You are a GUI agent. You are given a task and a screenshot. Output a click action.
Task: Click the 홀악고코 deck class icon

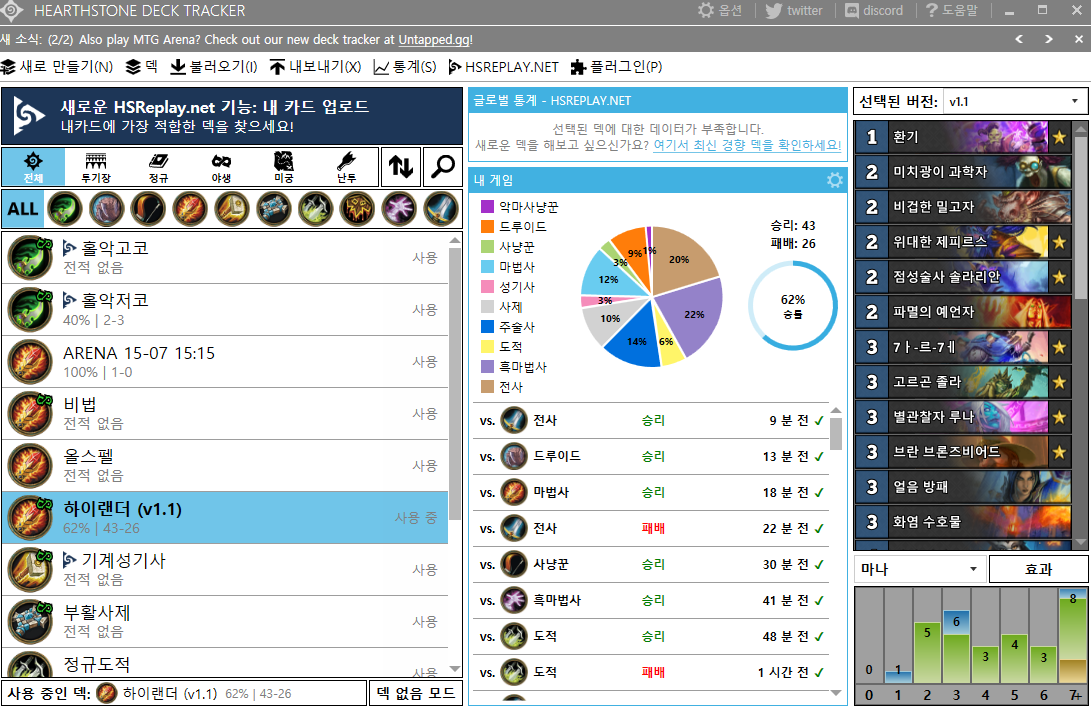tap(31, 257)
